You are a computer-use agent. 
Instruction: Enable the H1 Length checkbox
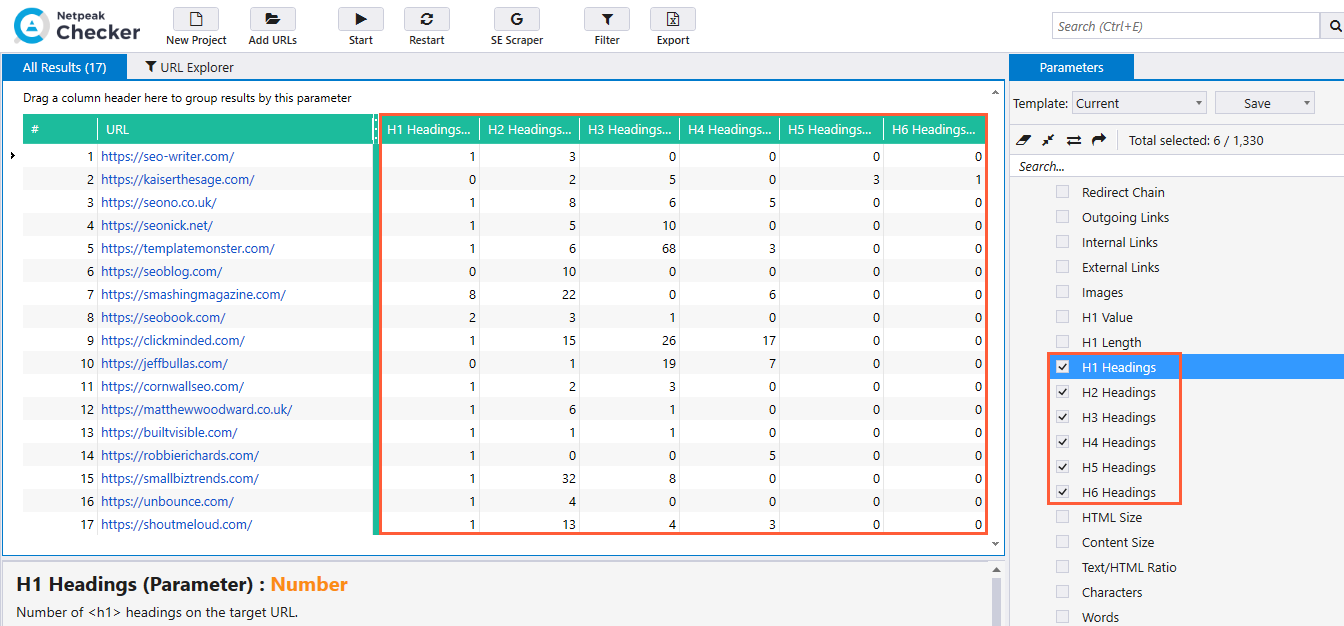1062,342
